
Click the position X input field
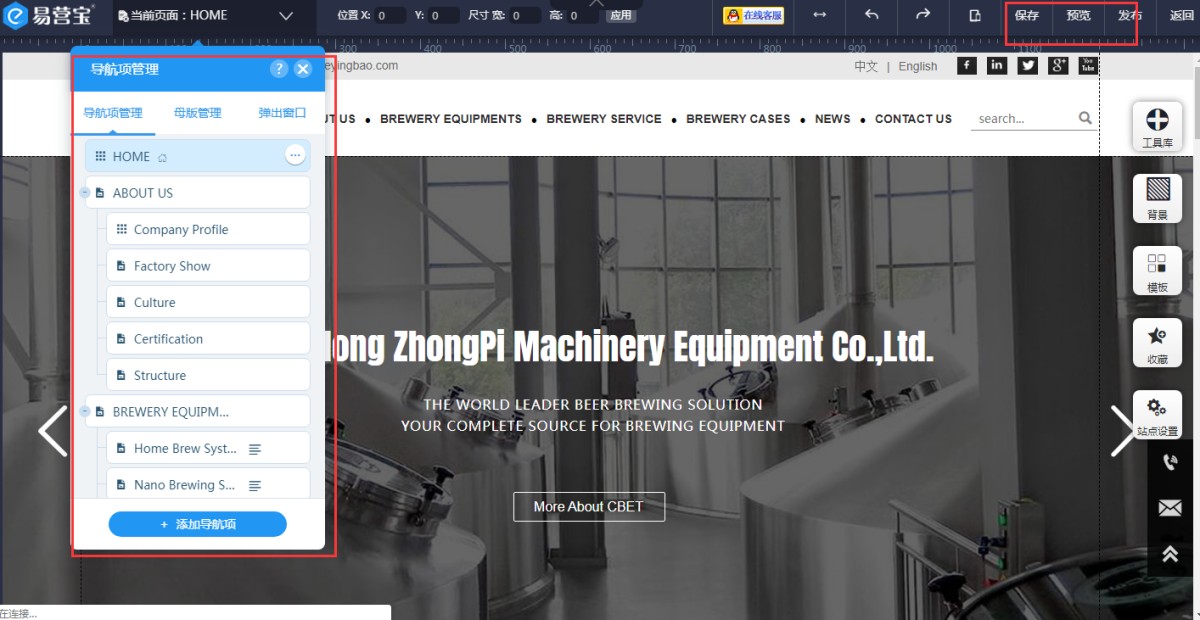pyautogui.click(x=390, y=16)
